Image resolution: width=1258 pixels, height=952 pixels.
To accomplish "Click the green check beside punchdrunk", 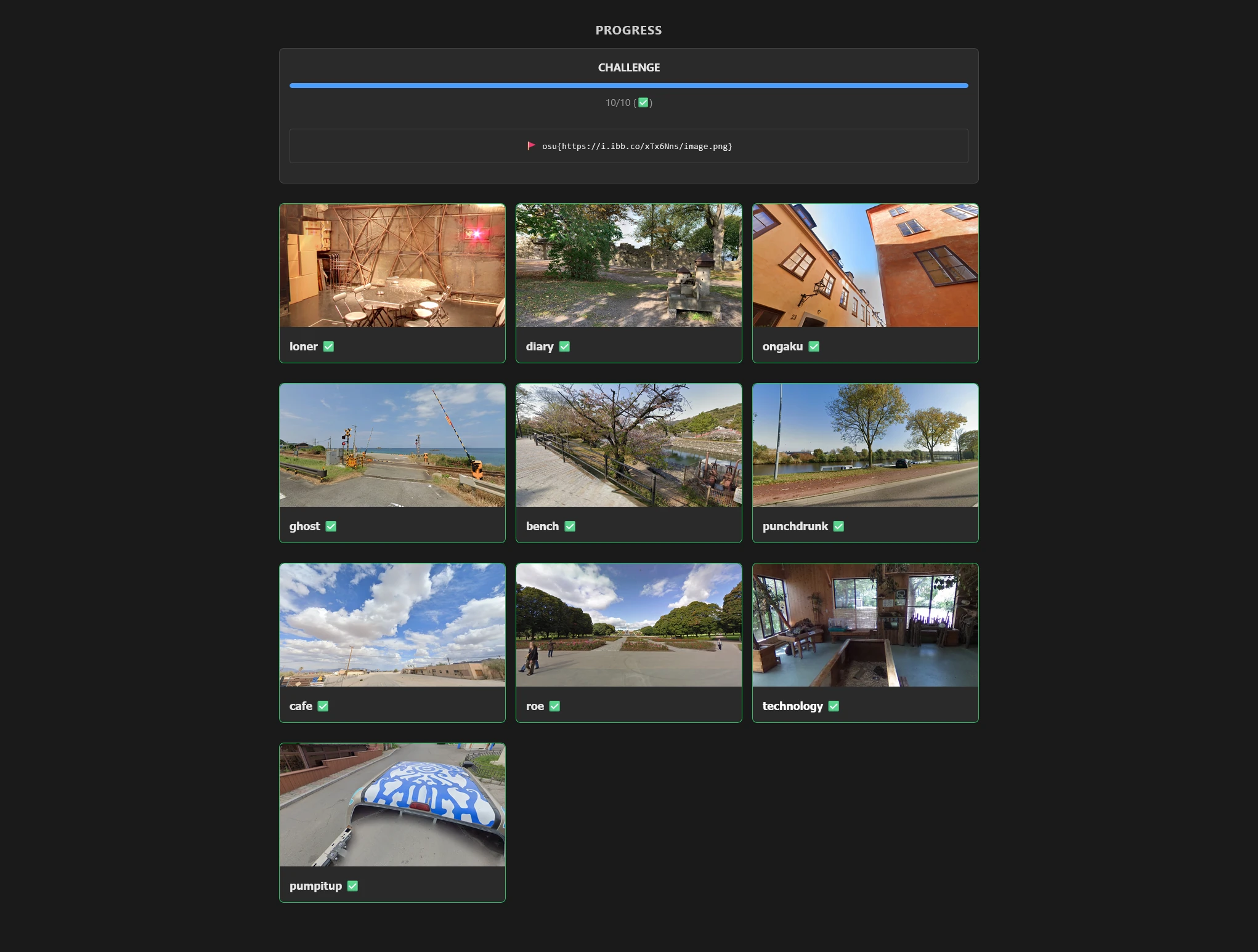I will pos(838,526).
